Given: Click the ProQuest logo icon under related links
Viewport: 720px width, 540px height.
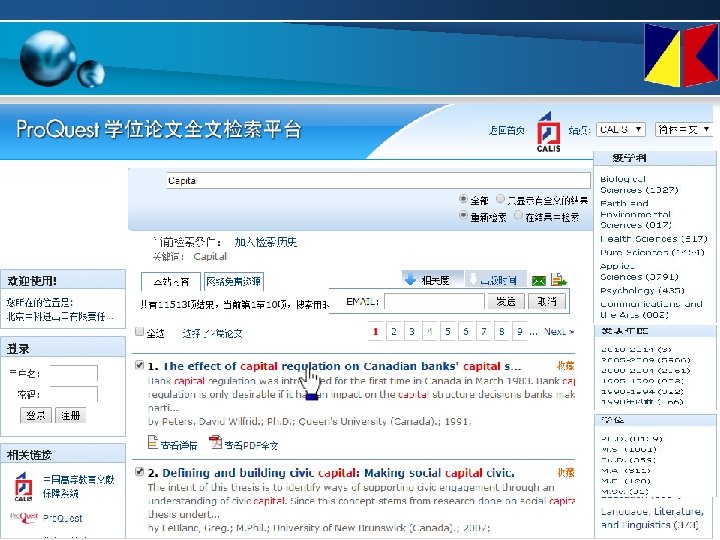Looking at the screenshot, I should coord(24,518).
